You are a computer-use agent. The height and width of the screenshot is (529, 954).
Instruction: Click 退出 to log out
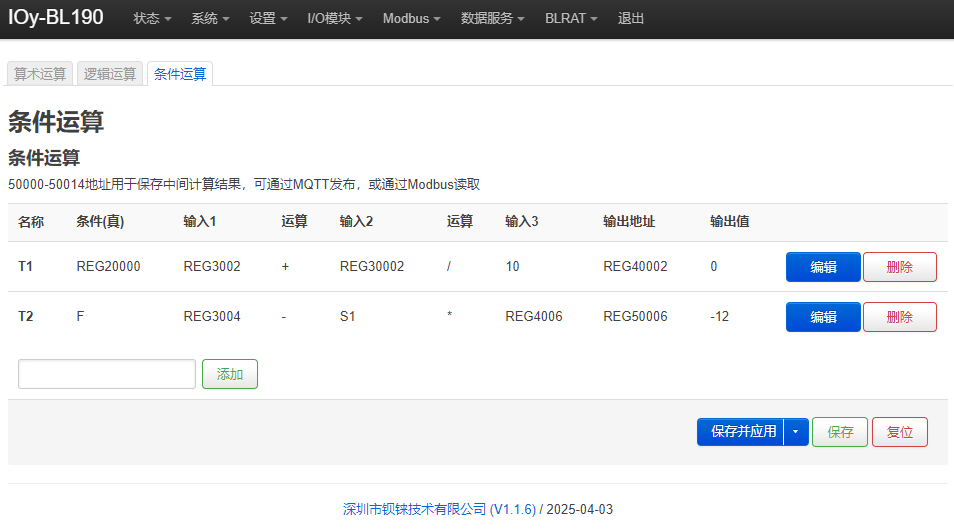click(630, 18)
